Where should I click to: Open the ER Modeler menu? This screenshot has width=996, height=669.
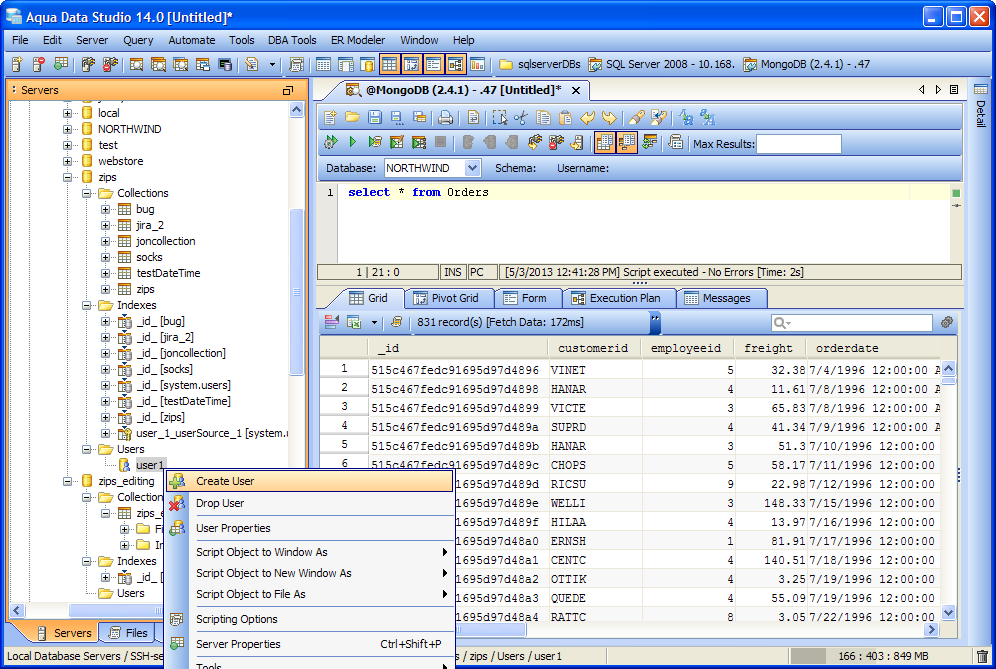click(x=358, y=40)
